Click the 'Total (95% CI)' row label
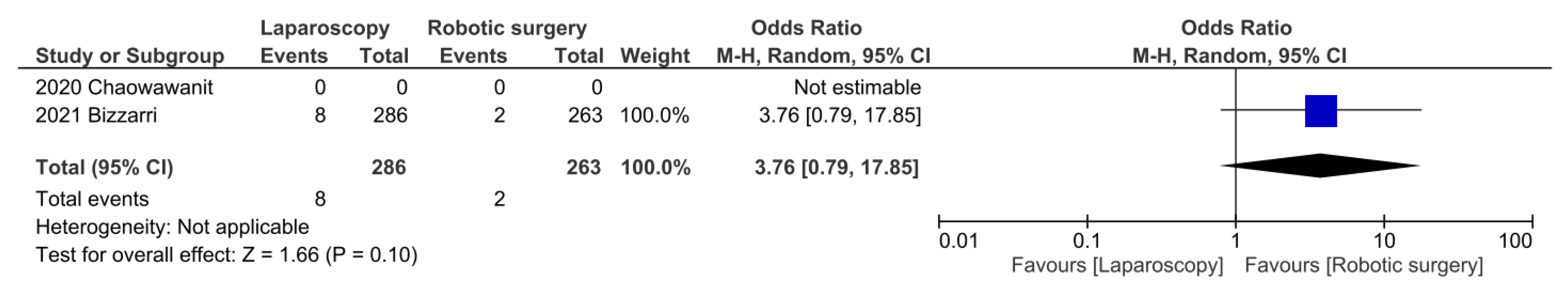The height and width of the screenshot is (288, 1568). [104, 168]
